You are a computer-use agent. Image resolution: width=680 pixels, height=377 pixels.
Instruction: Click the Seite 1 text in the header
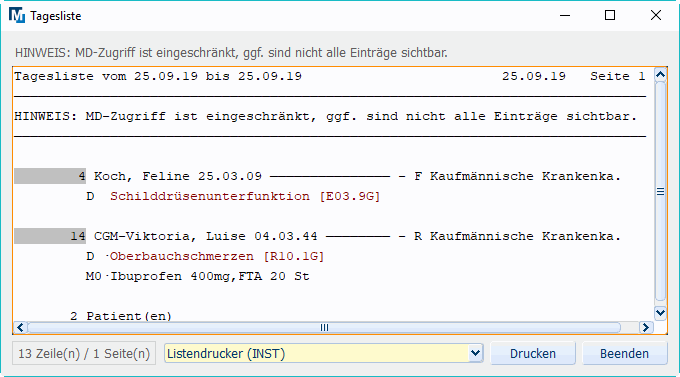618,76
